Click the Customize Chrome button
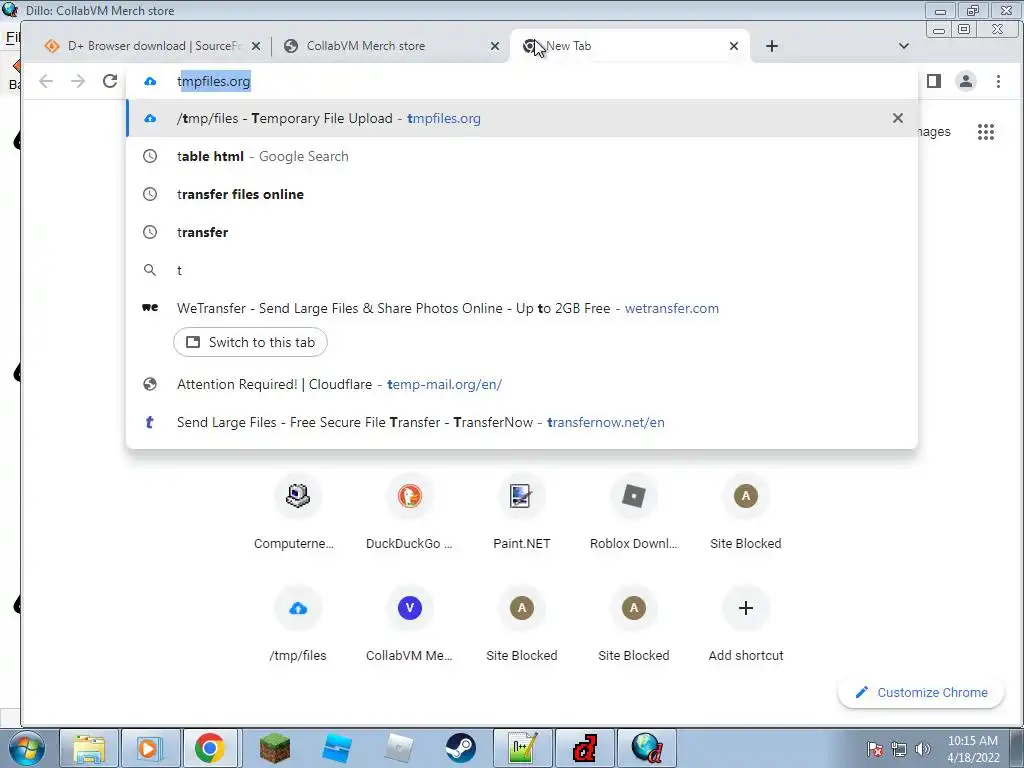Image resolution: width=1024 pixels, height=768 pixels. (x=921, y=692)
